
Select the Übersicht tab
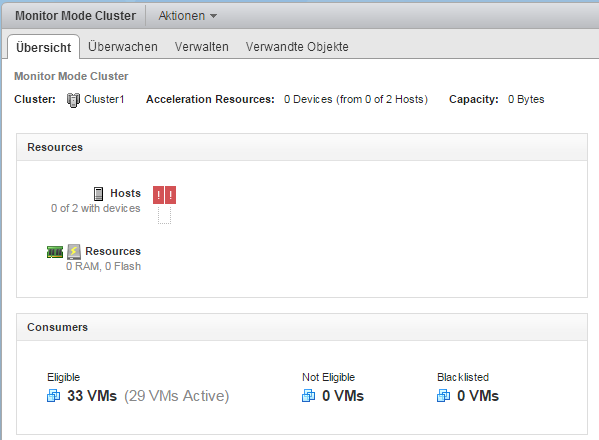tap(44, 47)
